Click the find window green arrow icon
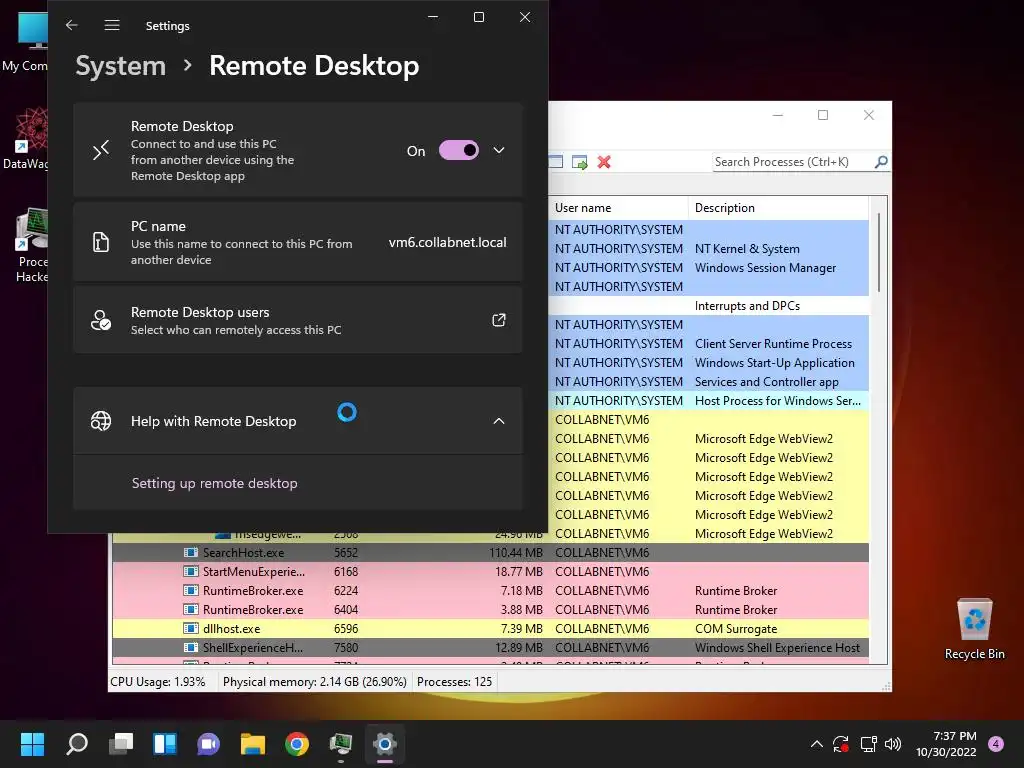The height and width of the screenshot is (768, 1024). click(x=579, y=162)
